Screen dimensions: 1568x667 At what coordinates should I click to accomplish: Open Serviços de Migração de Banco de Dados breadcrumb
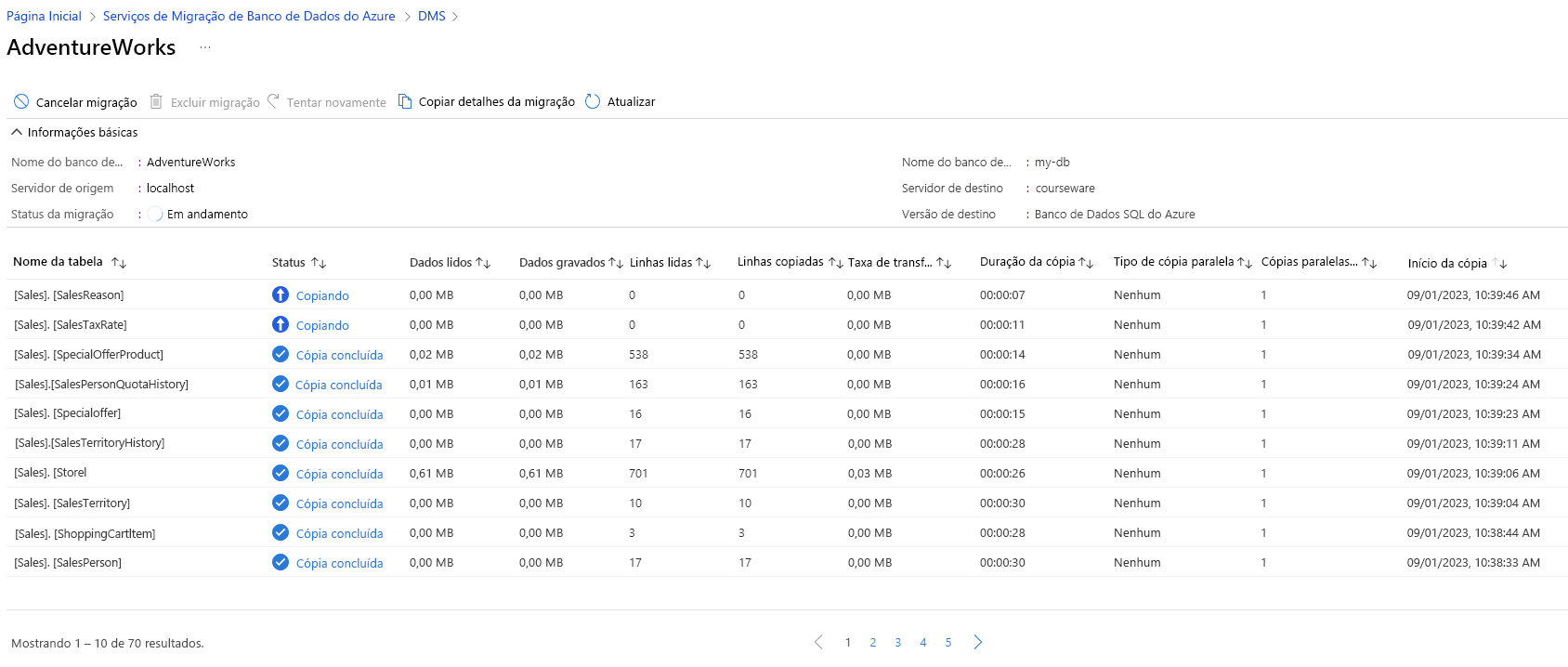click(249, 16)
